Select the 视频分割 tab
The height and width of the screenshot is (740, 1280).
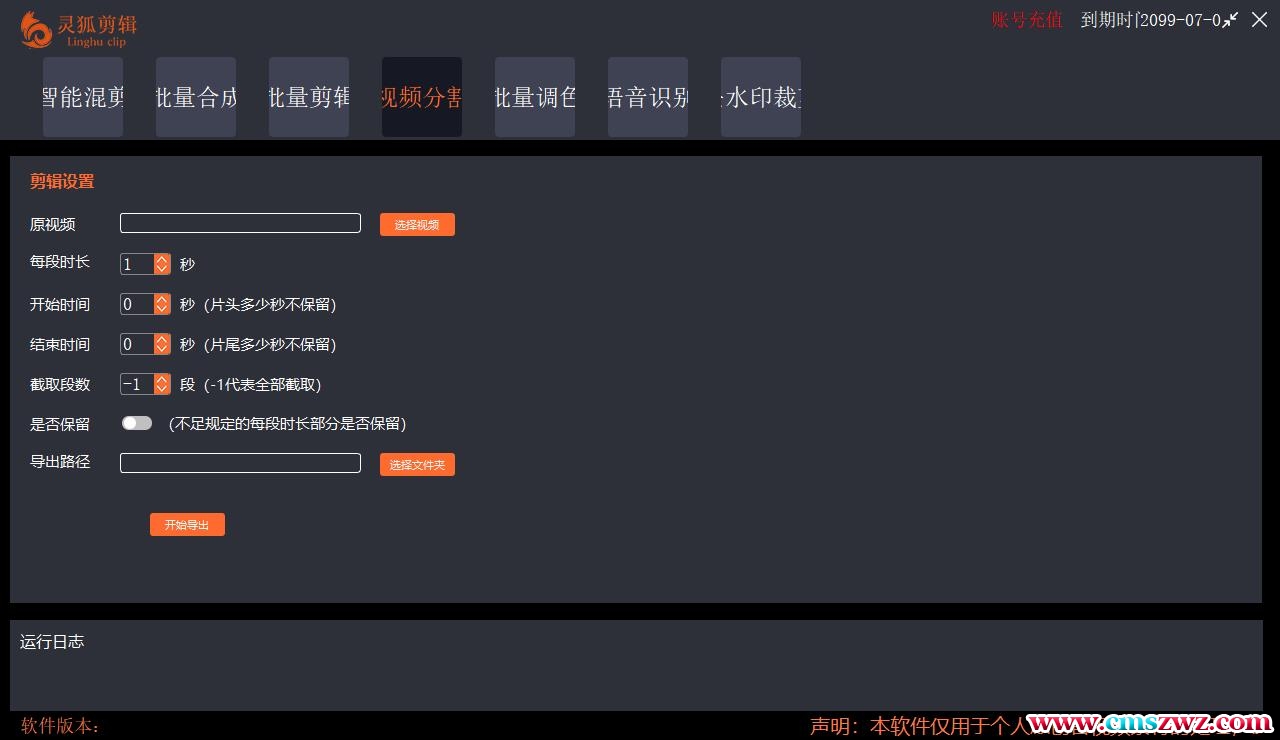pos(422,97)
